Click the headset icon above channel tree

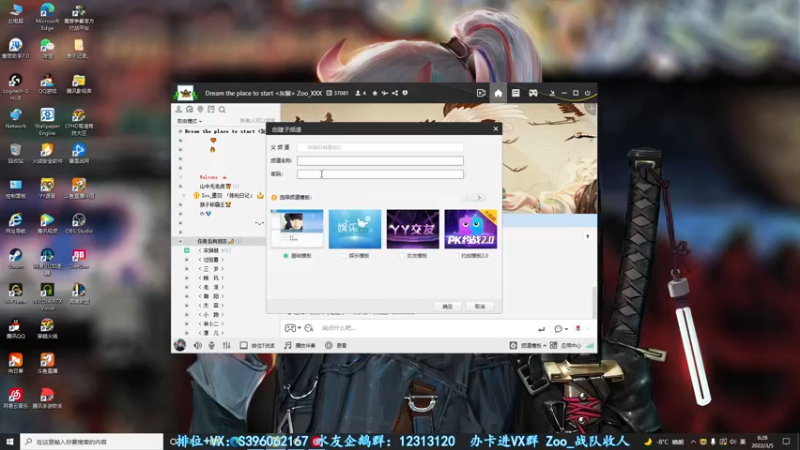pos(189,109)
